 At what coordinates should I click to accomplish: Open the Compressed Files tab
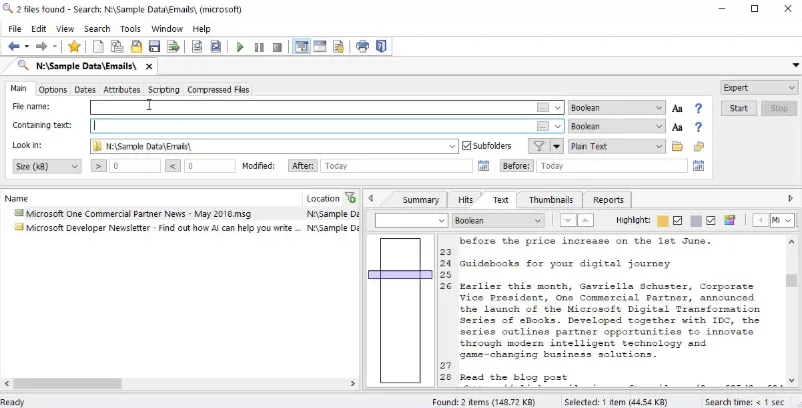pyautogui.click(x=218, y=89)
